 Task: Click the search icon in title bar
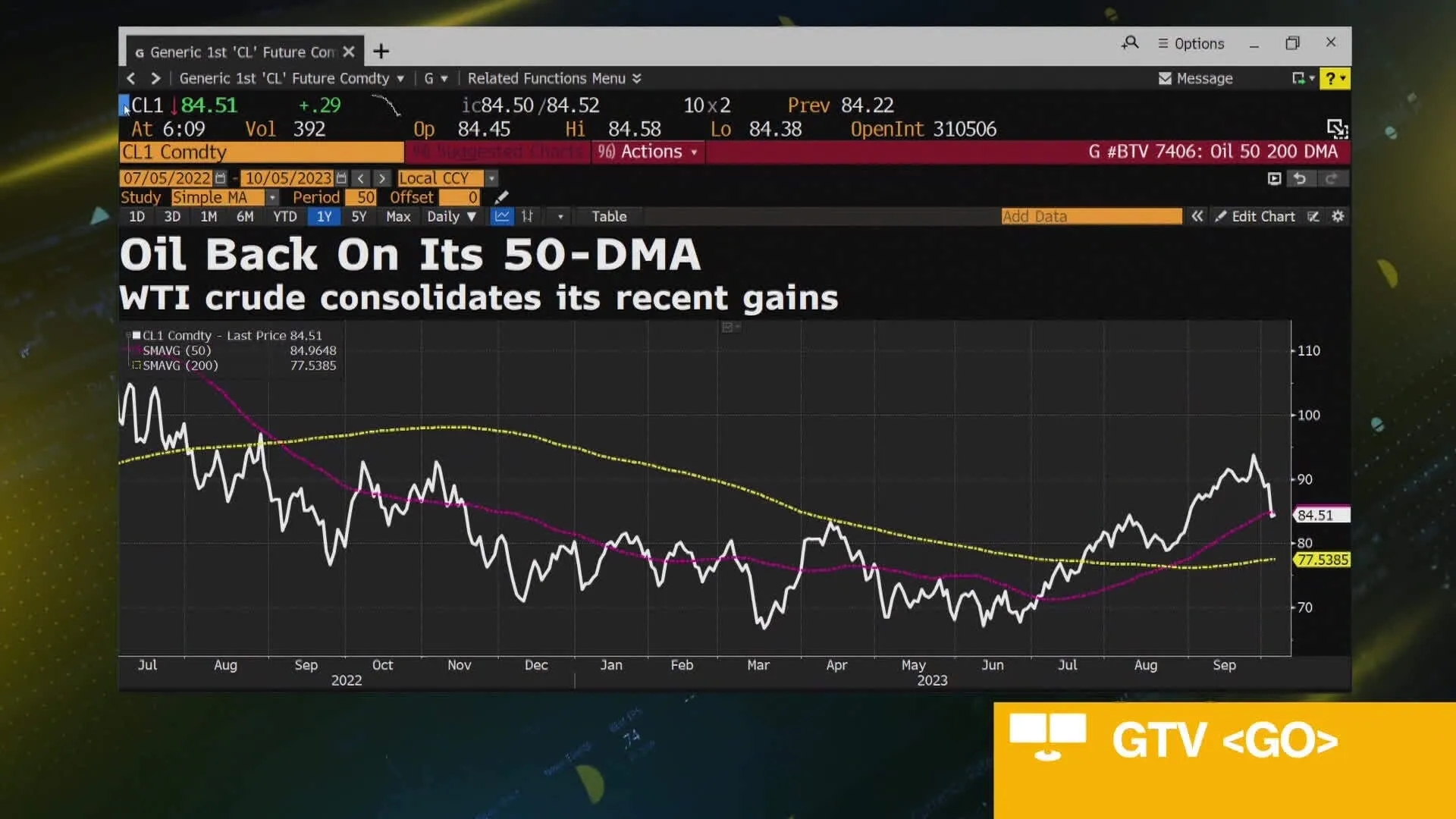point(1130,43)
